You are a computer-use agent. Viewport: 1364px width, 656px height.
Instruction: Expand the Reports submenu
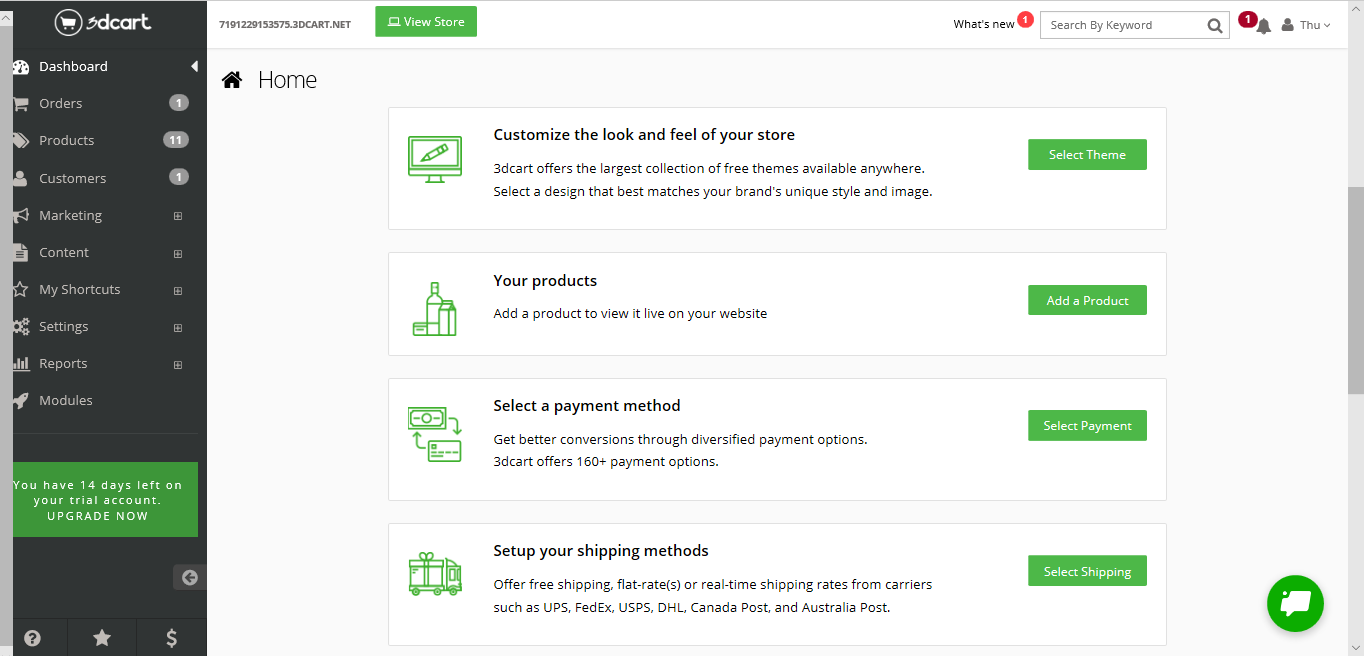178,364
